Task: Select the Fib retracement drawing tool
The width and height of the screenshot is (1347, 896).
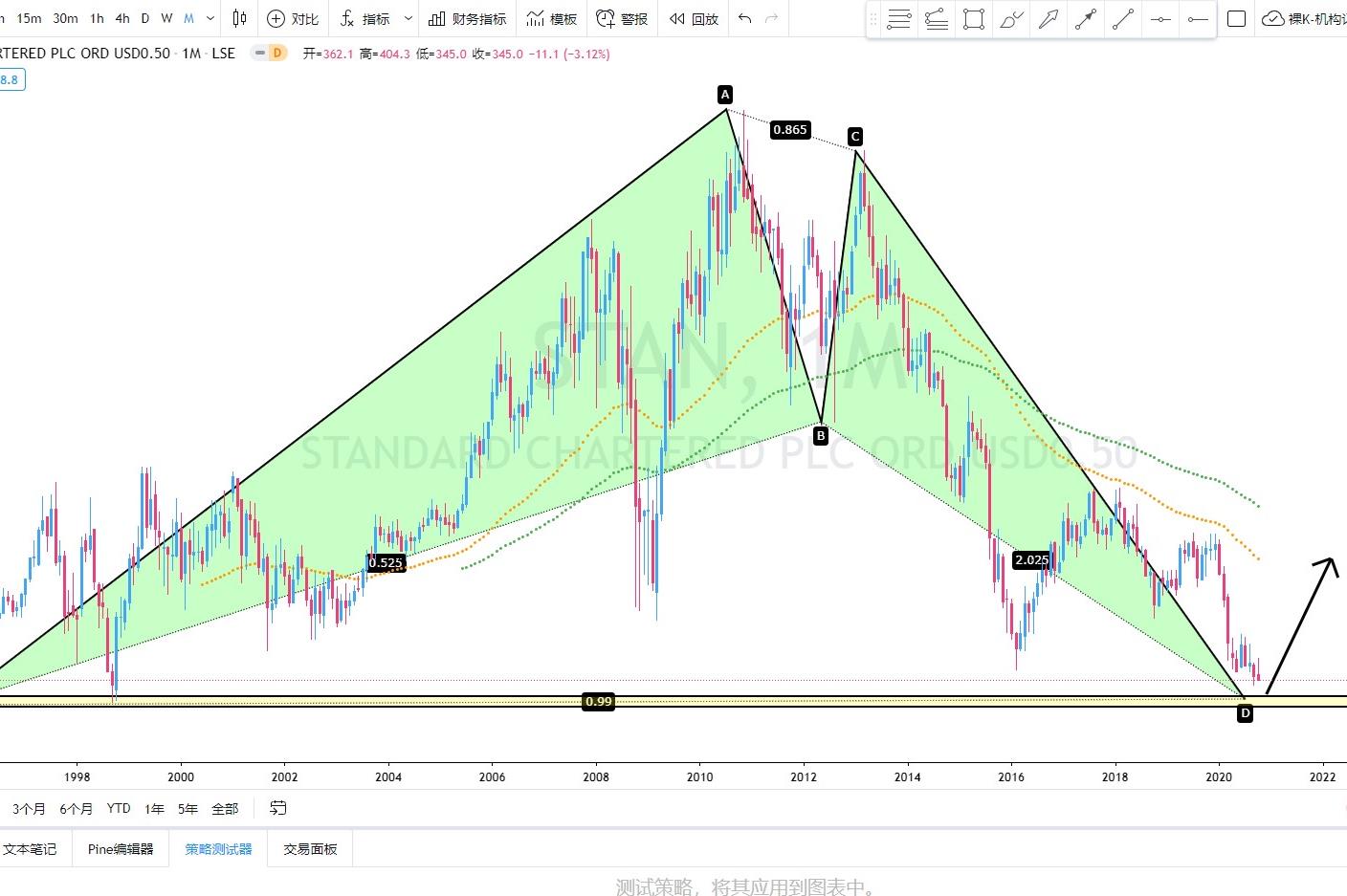Action: (x=899, y=19)
